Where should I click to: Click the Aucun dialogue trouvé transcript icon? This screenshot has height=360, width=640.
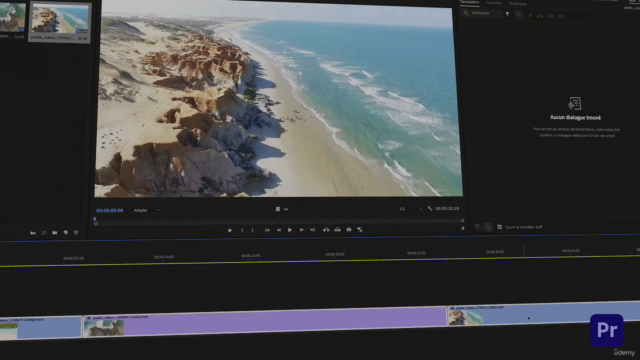(x=575, y=103)
